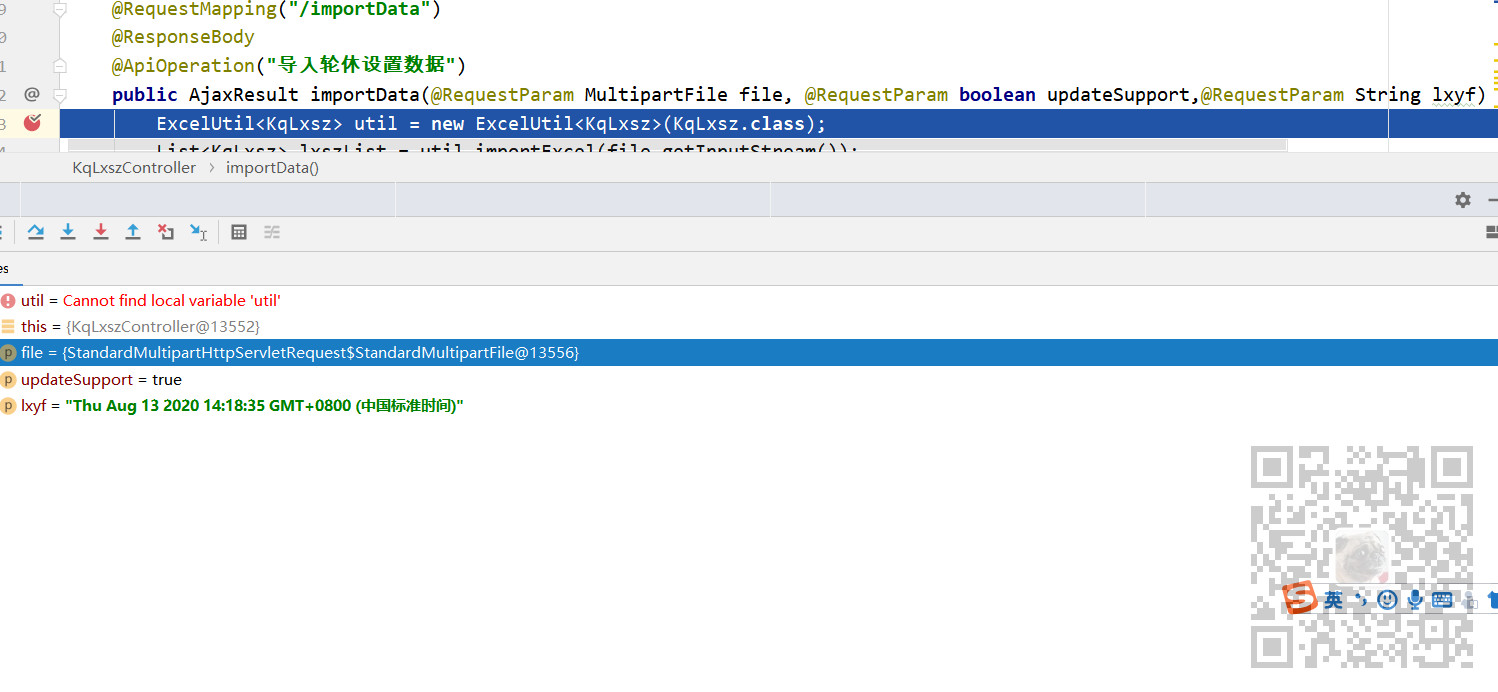The height and width of the screenshot is (692, 1498).
Task: Click the MultipartFile parameter type
Action: pos(656,94)
